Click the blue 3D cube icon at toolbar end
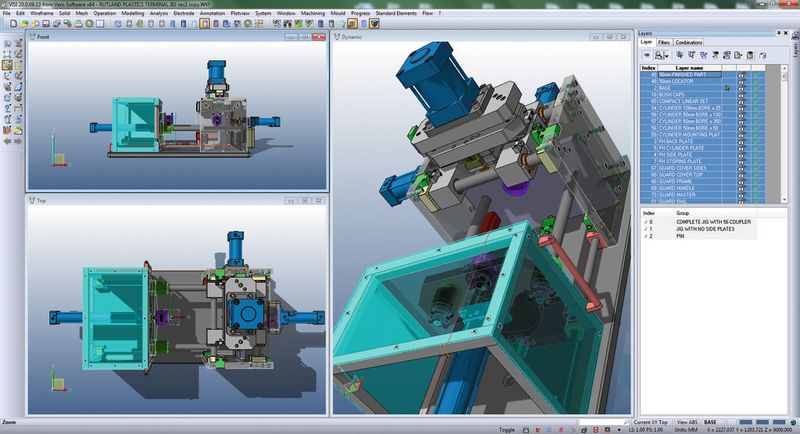800x434 pixels. point(374,23)
